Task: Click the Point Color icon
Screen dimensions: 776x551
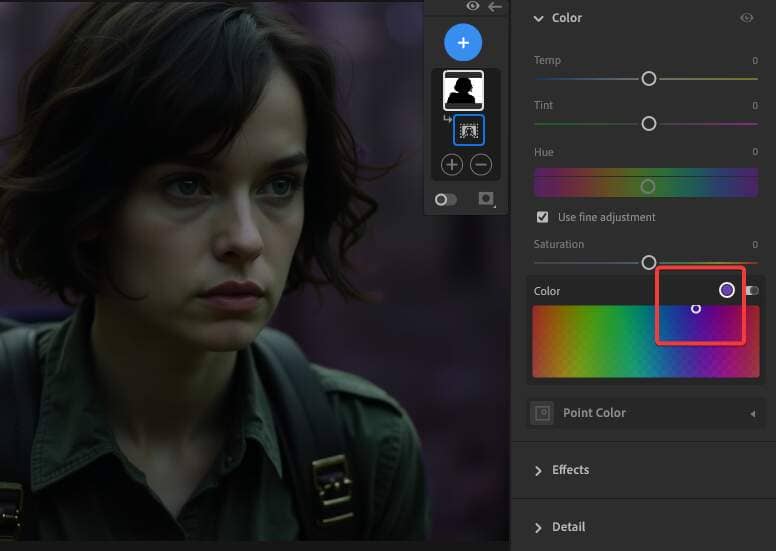Action: point(542,413)
